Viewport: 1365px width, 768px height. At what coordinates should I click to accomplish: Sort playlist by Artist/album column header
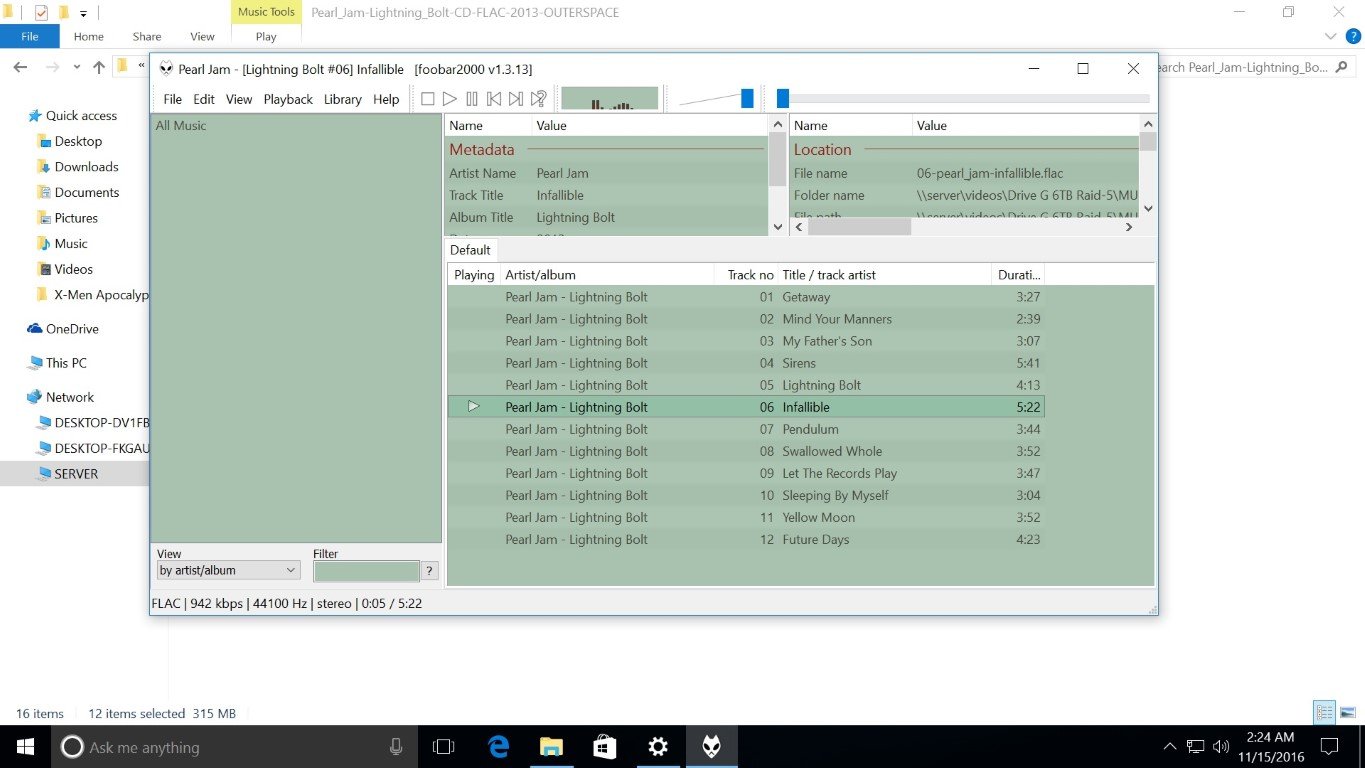[607, 275]
